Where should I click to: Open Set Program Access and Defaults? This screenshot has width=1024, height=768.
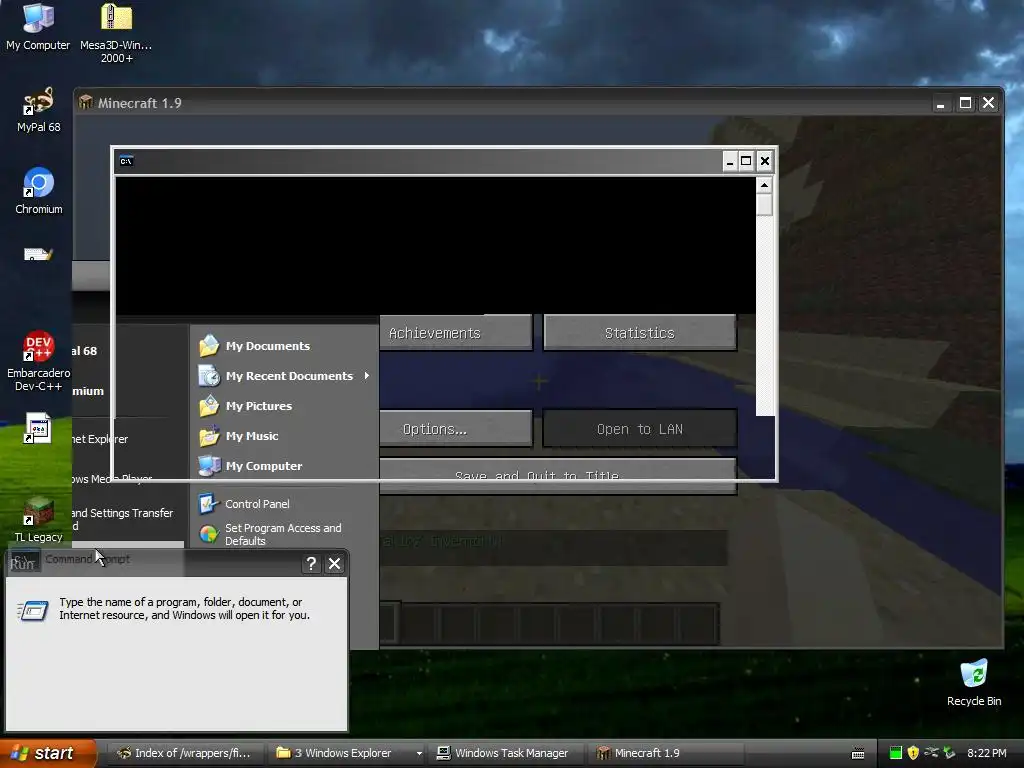tap(283, 534)
